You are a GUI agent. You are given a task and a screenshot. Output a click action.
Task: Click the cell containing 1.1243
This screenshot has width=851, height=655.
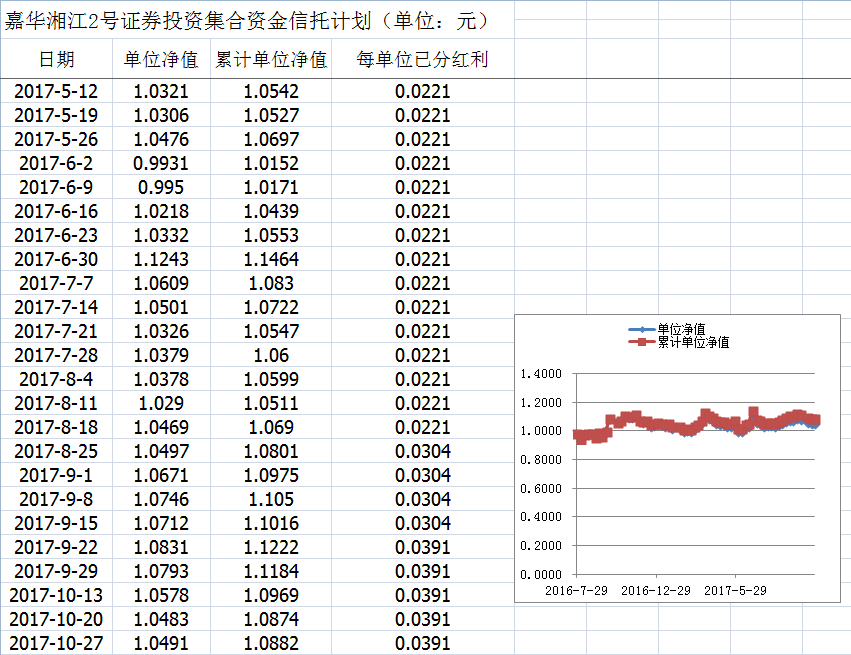(x=161, y=259)
